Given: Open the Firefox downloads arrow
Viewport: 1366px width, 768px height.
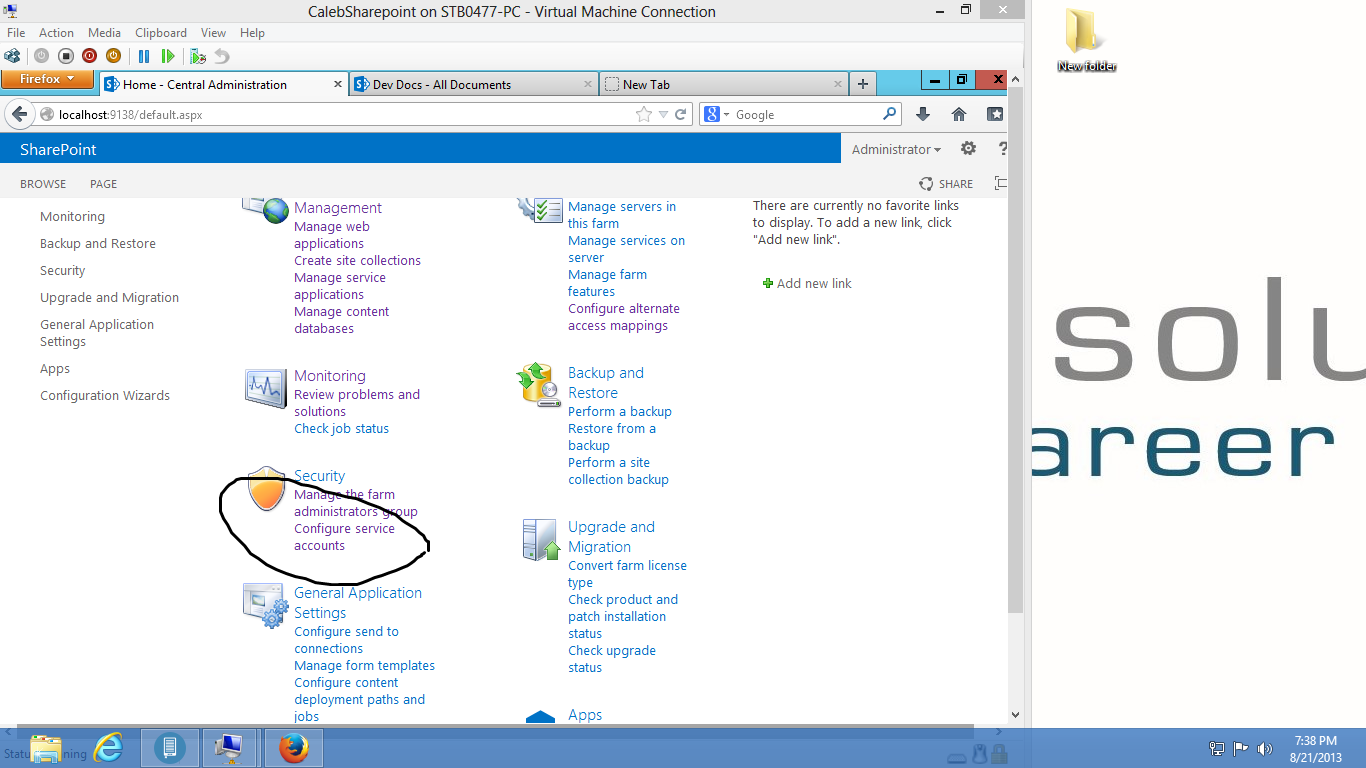Looking at the screenshot, I should (x=923, y=115).
